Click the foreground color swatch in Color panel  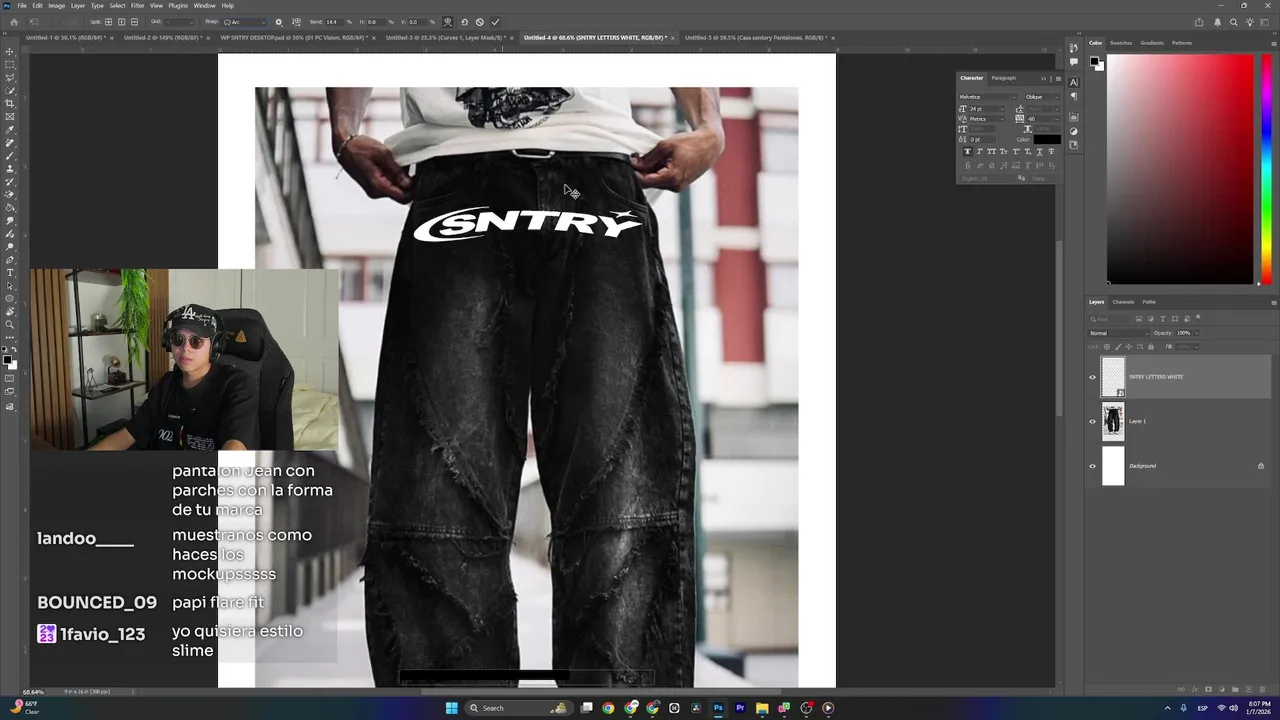[x=1095, y=62]
